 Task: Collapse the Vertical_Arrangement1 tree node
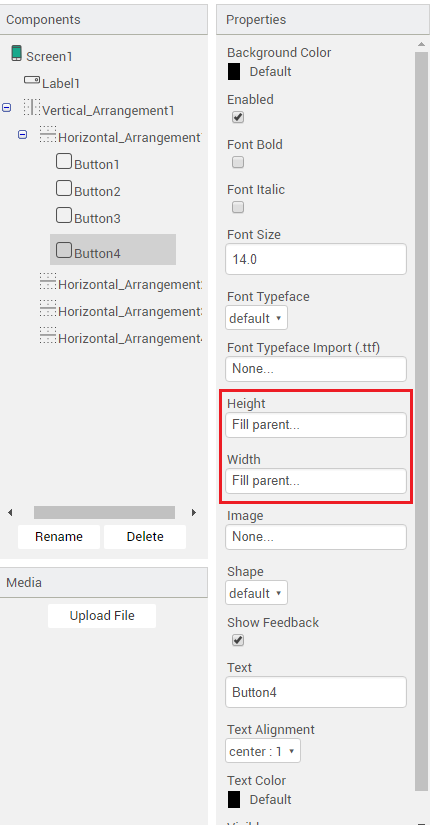tap(6, 107)
